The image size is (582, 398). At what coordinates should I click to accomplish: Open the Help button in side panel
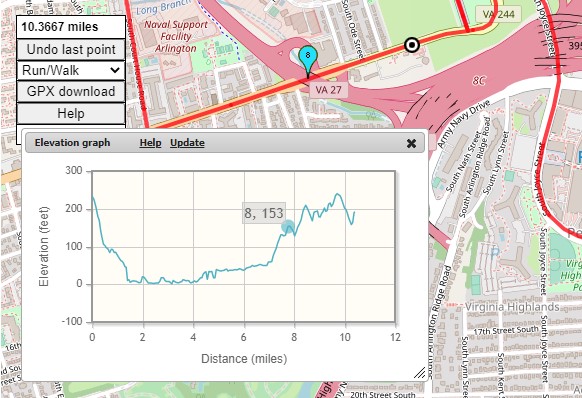pyautogui.click(x=71, y=114)
